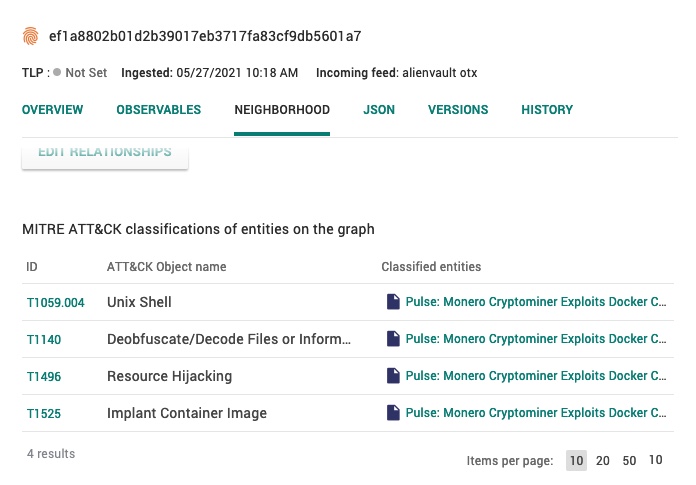Go to the Versions tab
The image size is (696, 485).
click(458, 110)
